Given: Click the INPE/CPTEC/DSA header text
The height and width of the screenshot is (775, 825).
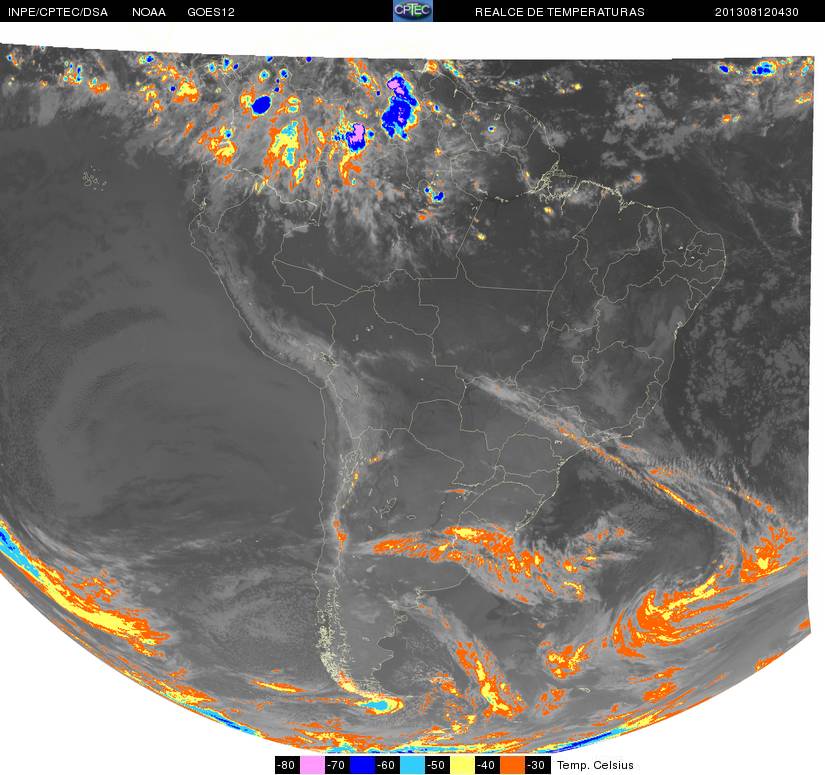Looking at the screenshot, I should pyautogui.click(x=58, y=12).
